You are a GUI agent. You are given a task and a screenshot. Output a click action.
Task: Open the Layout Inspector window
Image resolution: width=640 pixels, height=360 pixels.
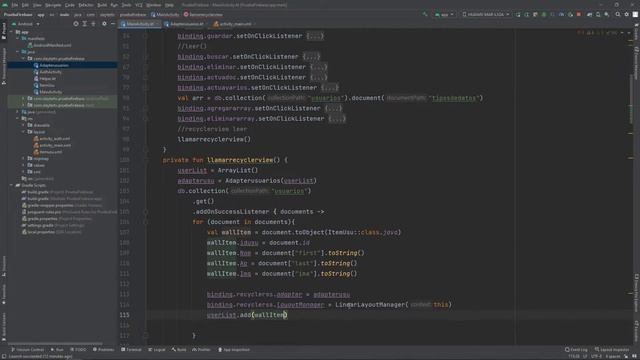click(x=612, y=350)
